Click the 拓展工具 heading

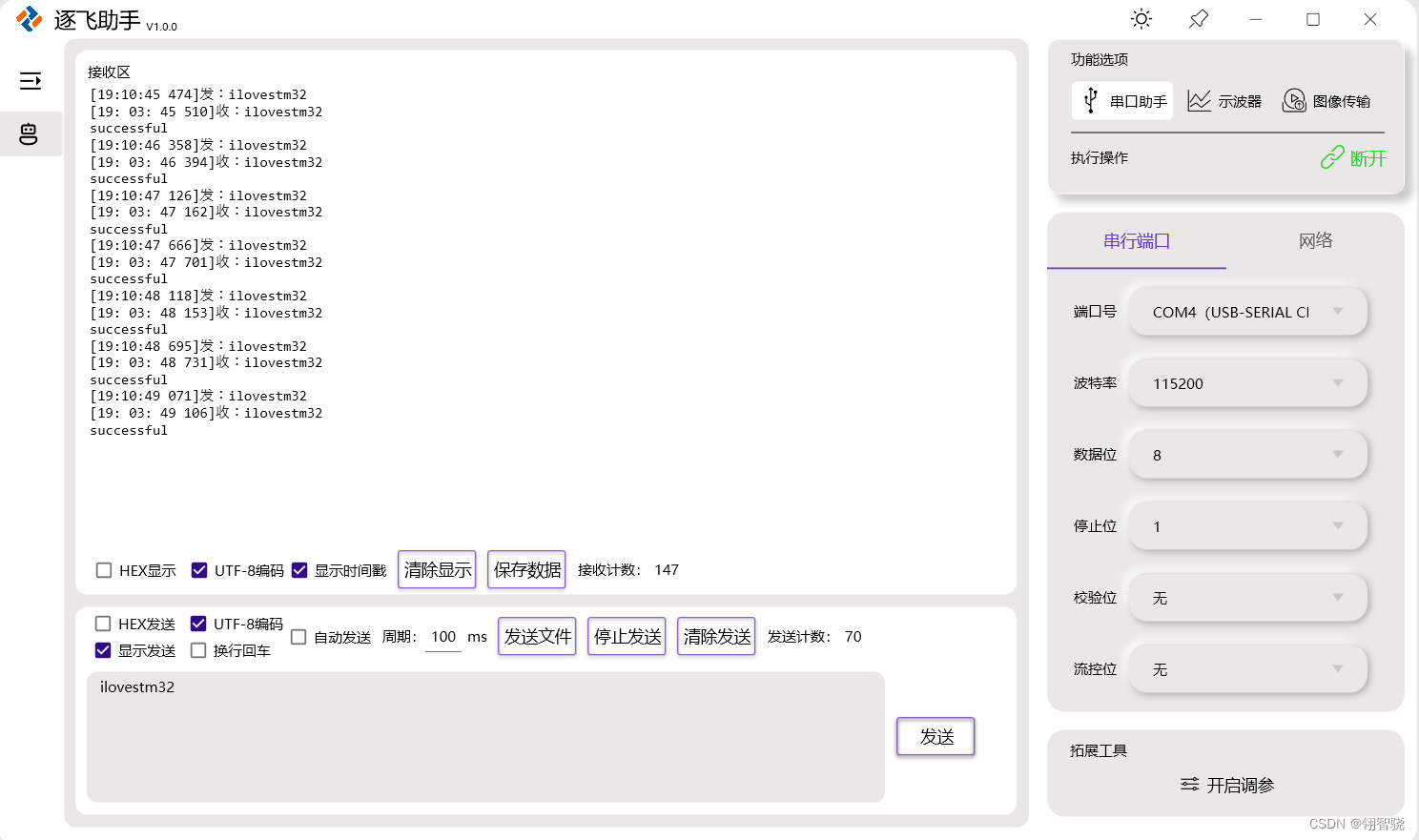[x=1099, y=751]
